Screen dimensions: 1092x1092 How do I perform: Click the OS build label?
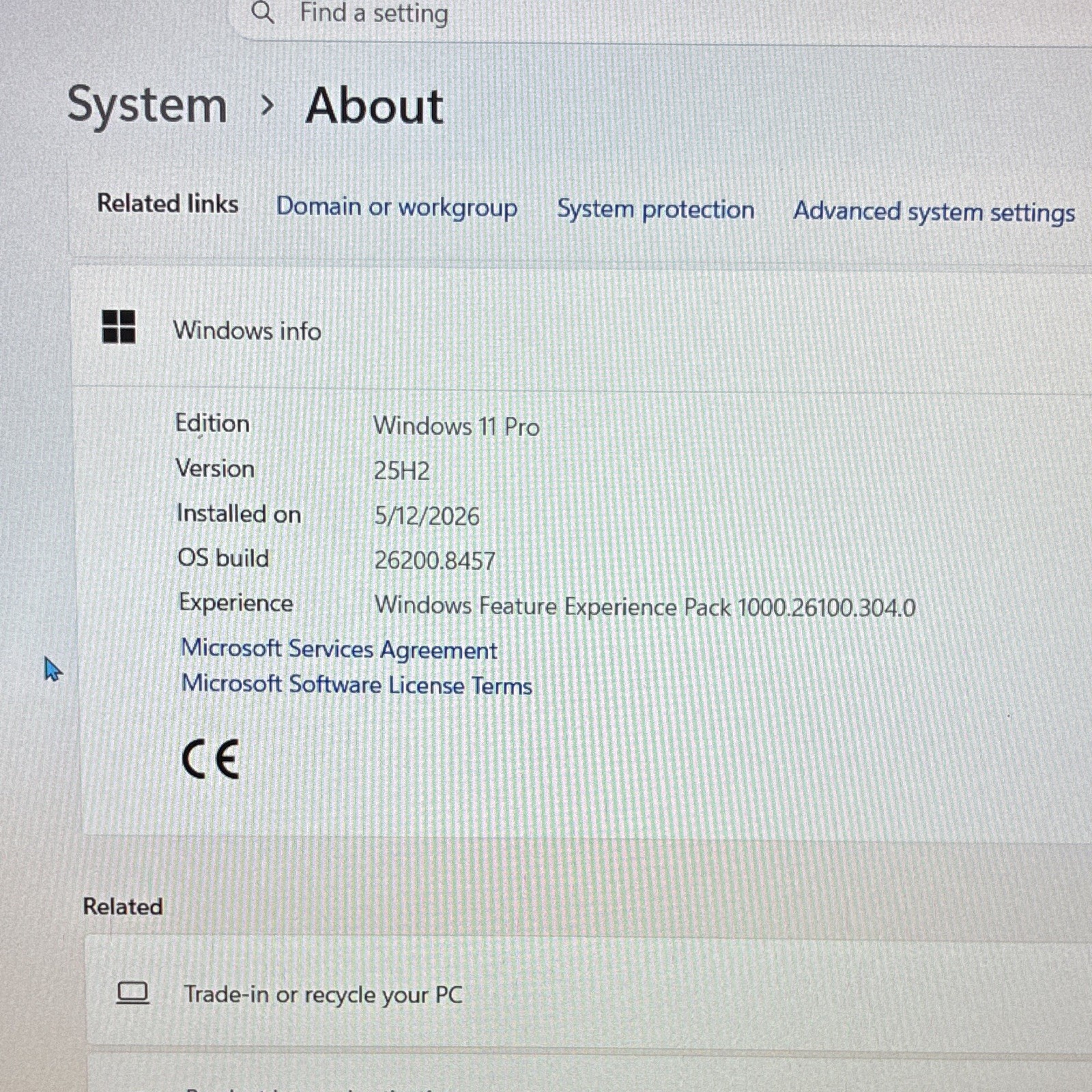223,558
